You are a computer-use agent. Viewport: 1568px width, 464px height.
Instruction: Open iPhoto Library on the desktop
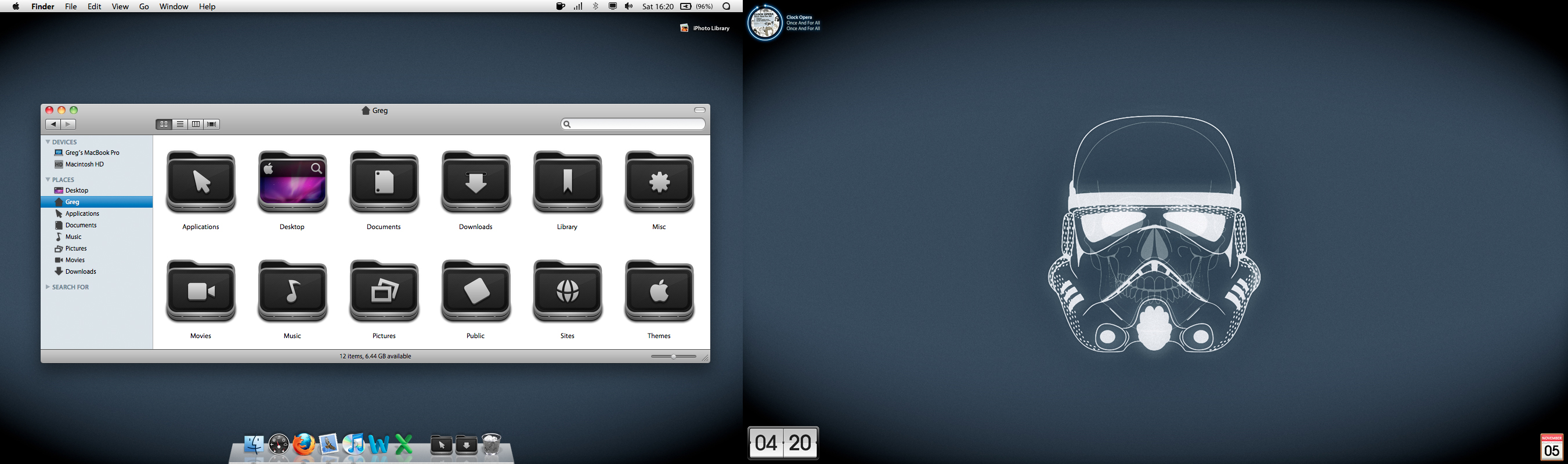(705, 28)
